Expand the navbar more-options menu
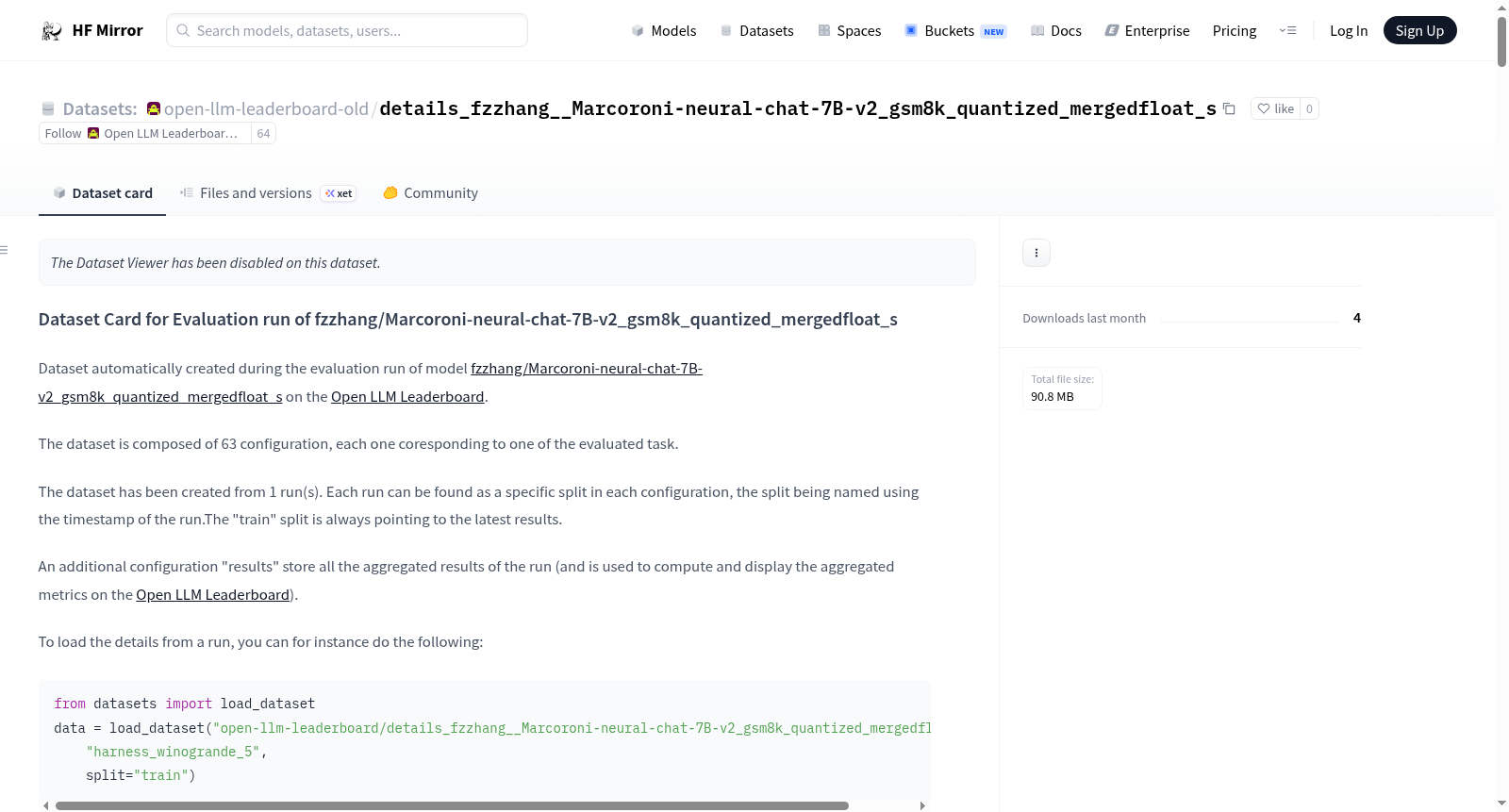The image size is (1509, 812). 1287,31
